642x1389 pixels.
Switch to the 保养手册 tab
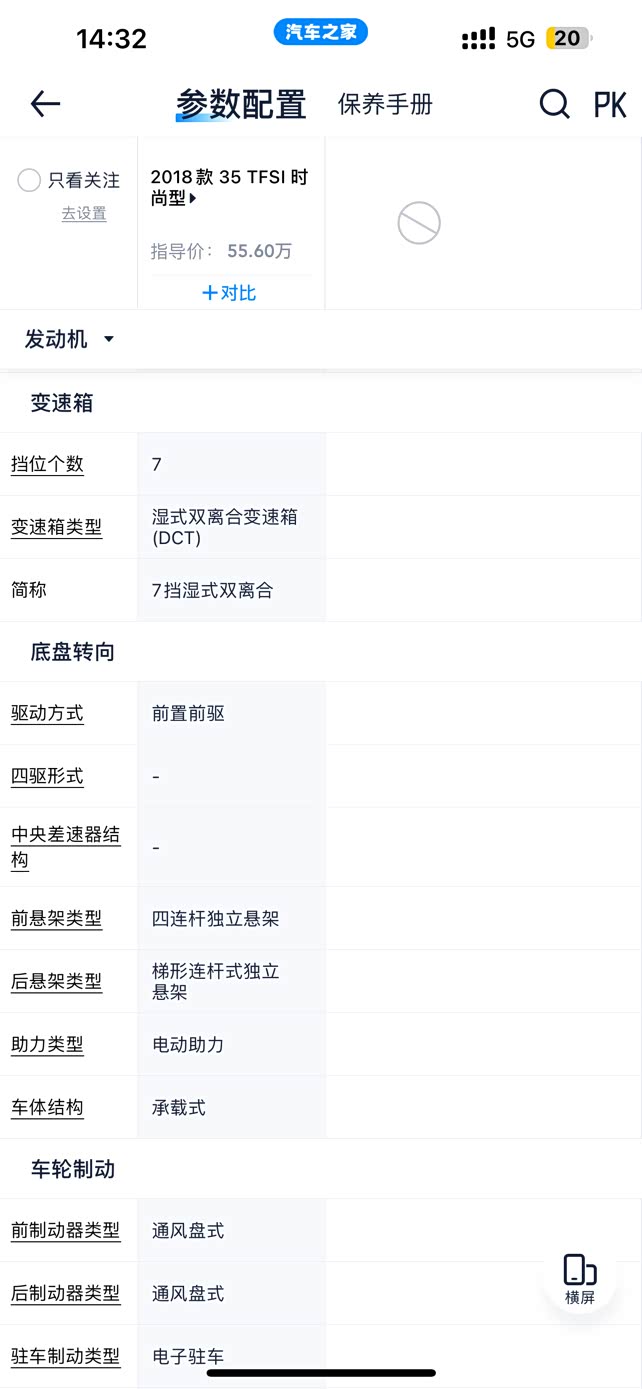point(385,104)
